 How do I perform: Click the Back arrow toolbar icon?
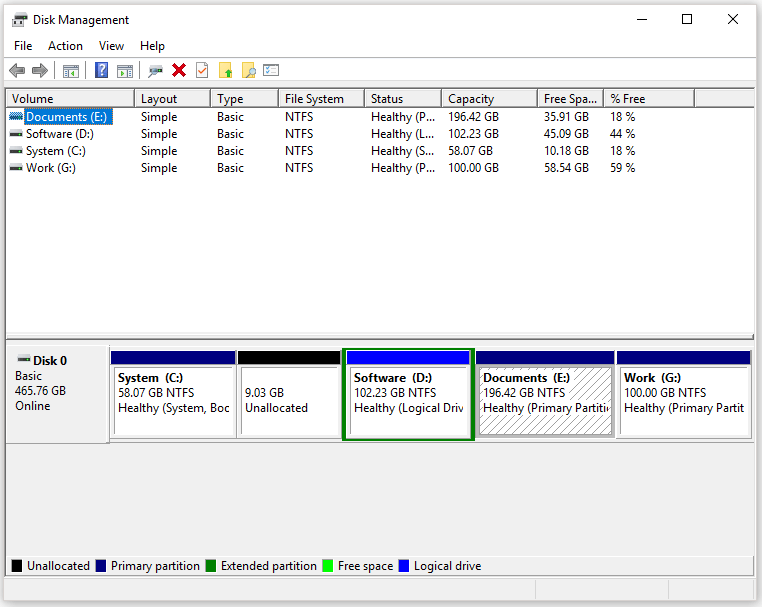(17, 70)
